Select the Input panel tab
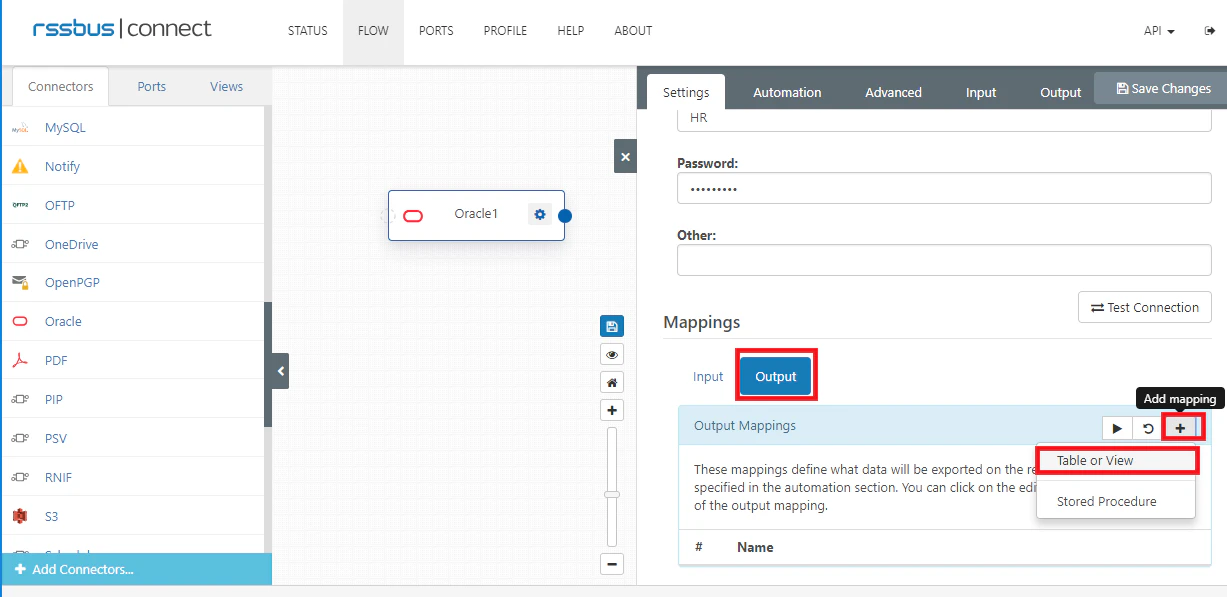The image size is (1227, 597). pyautogui.click(x=981, y=92)
